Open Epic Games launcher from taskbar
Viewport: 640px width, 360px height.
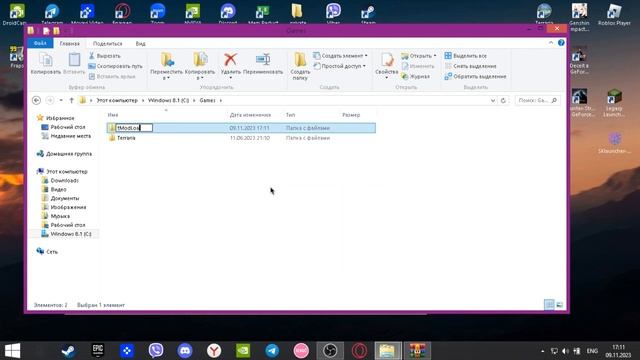pos(98,351)
